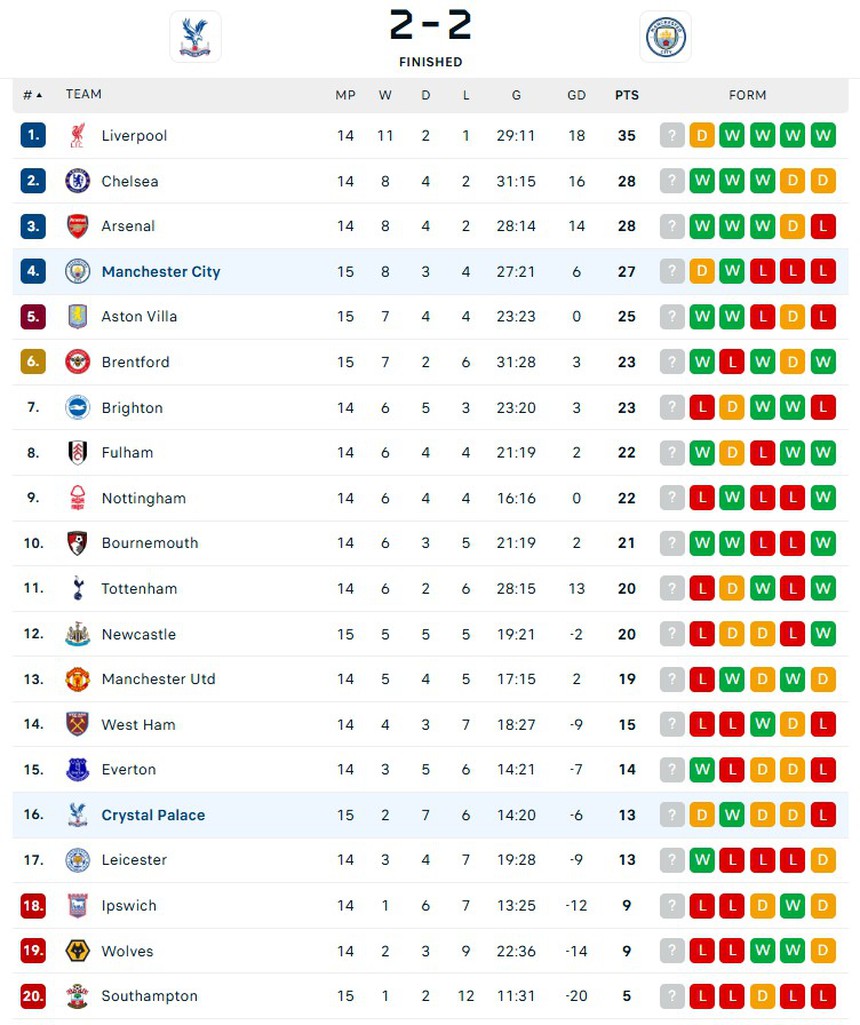Click the Tottenham cockerel badge

click(79, 589)
